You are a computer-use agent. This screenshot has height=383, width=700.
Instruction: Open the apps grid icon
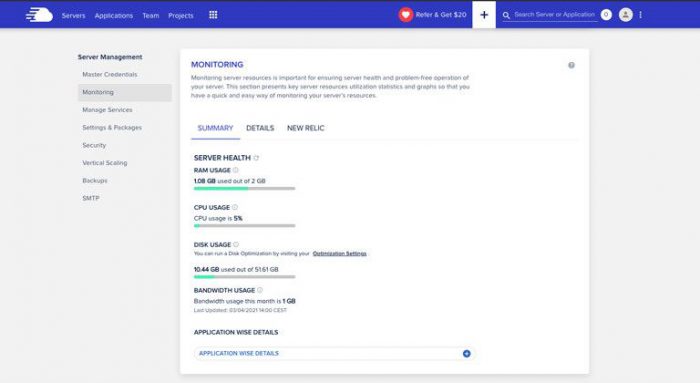click(x=213, y=15)
